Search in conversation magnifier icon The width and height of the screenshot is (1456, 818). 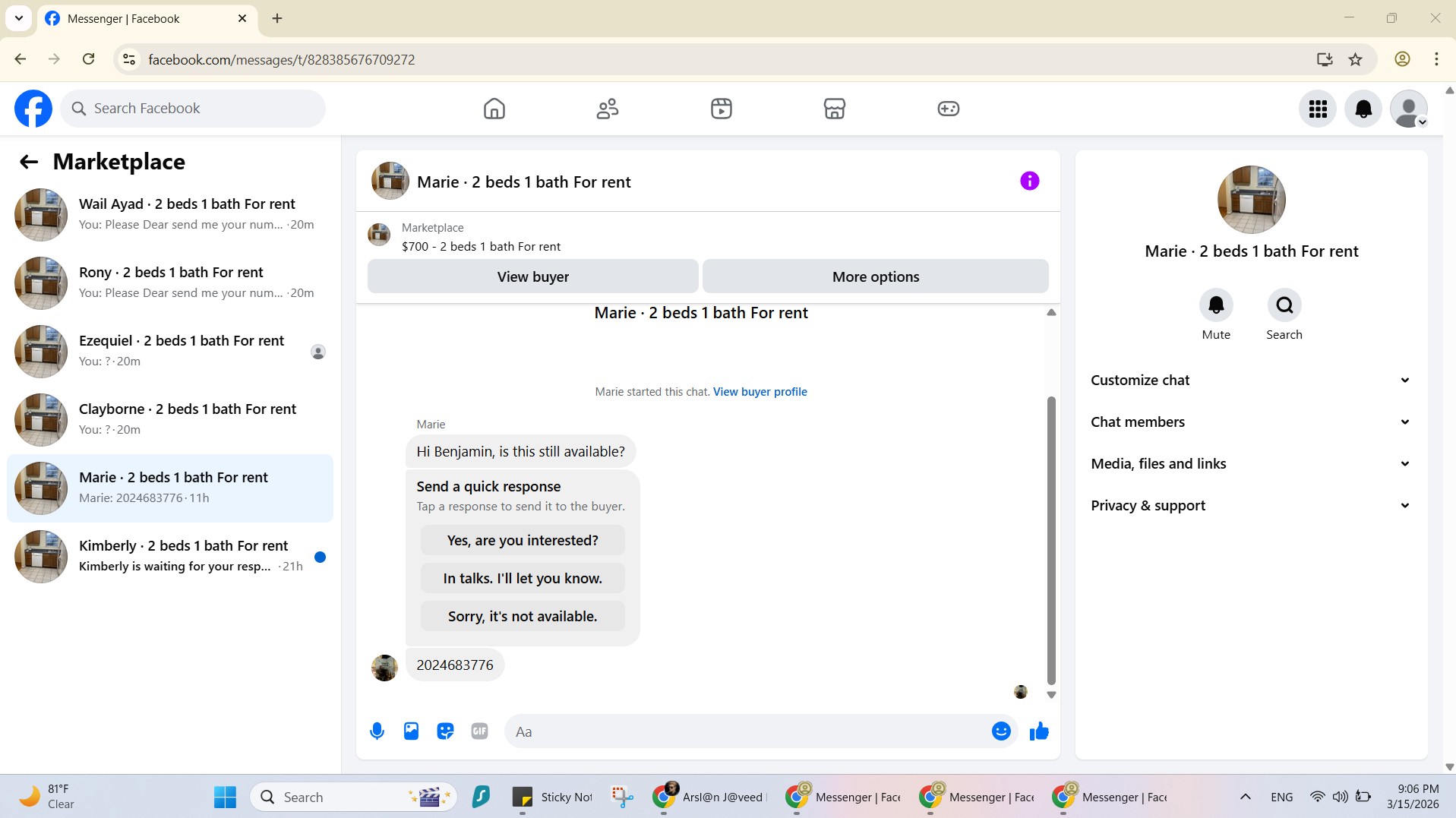1284,305
